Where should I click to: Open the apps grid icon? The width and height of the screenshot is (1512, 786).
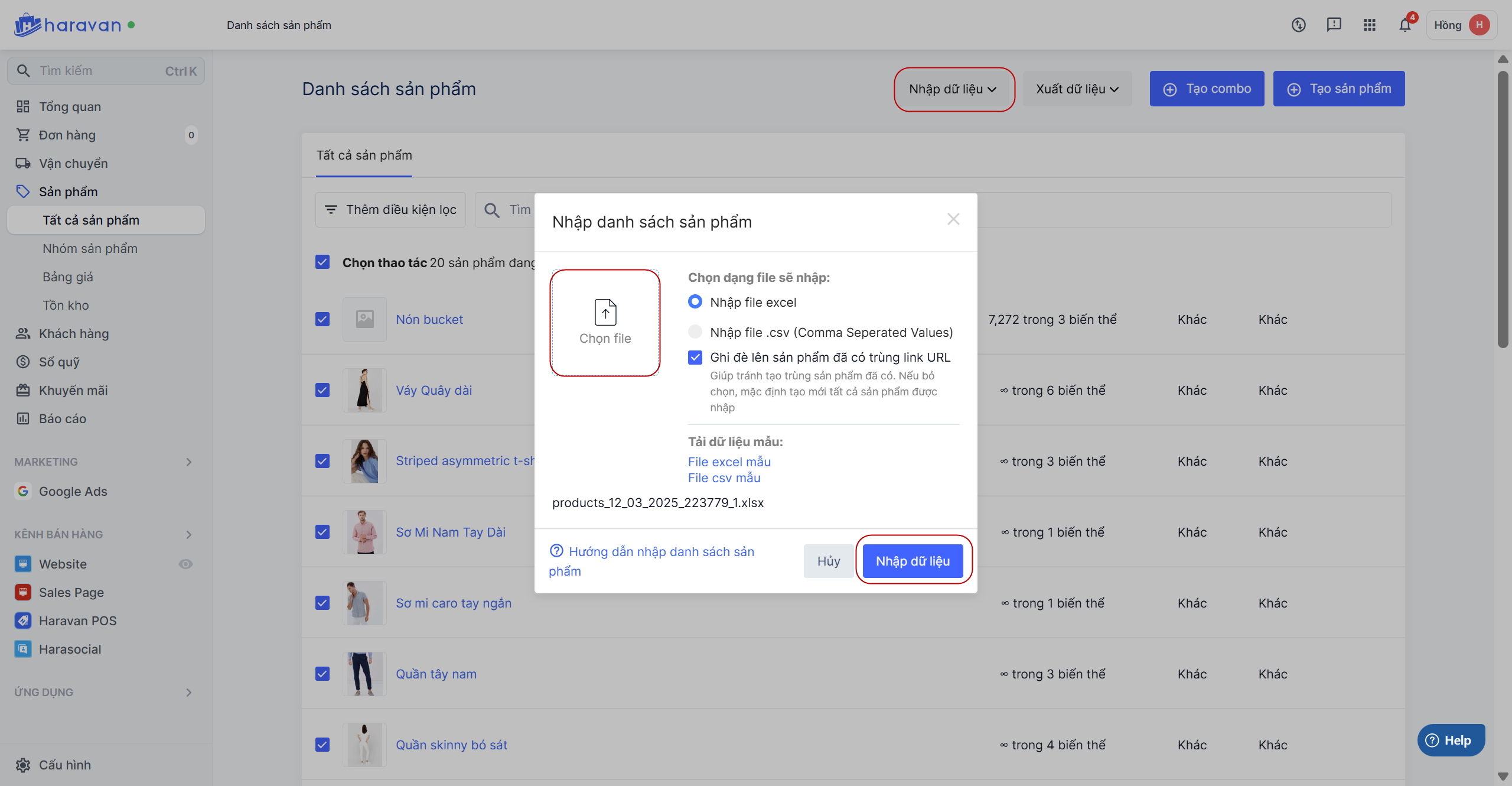point(1369,25)
